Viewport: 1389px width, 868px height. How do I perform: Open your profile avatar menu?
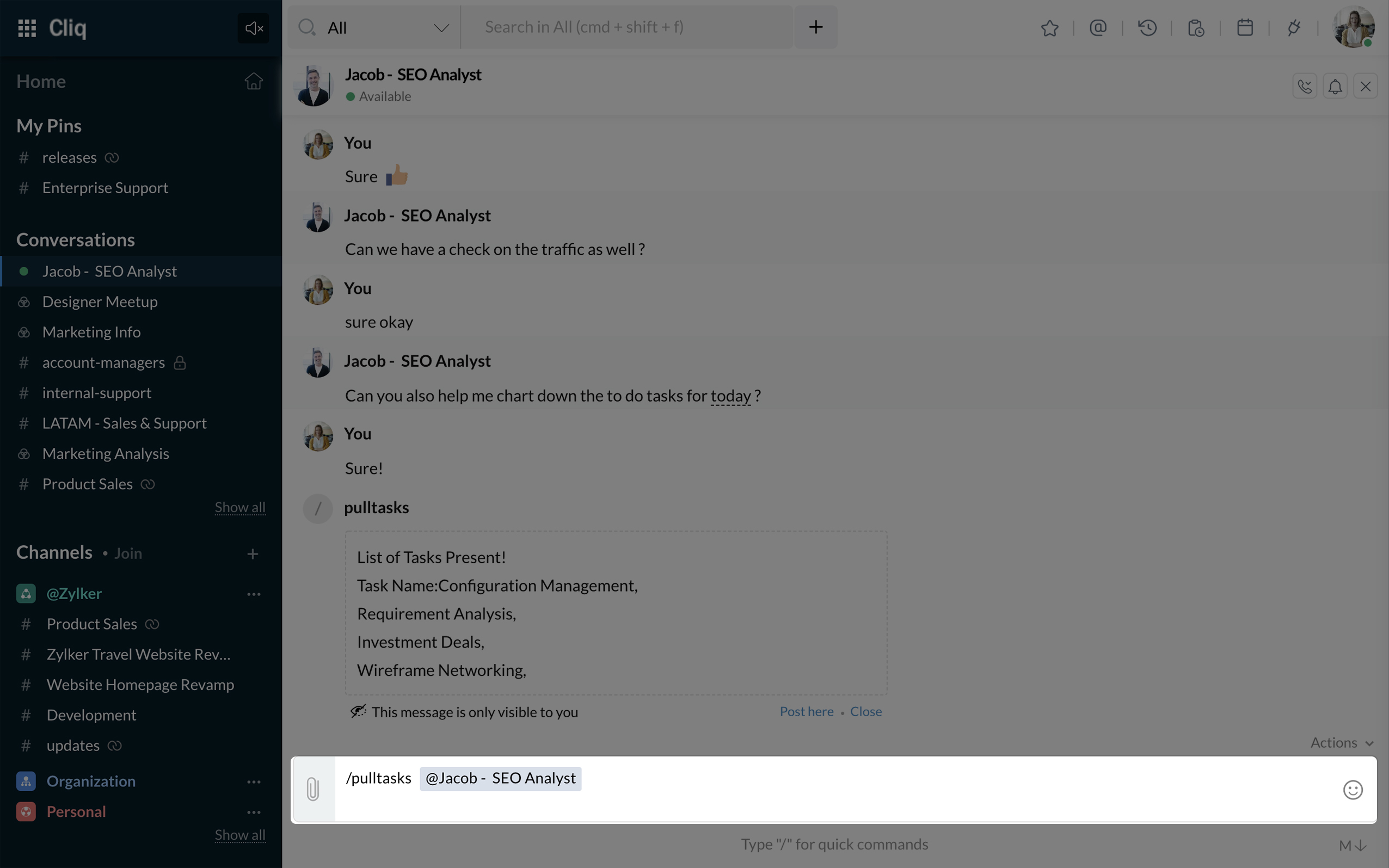pyautogui.click(x=1354, y=27)
